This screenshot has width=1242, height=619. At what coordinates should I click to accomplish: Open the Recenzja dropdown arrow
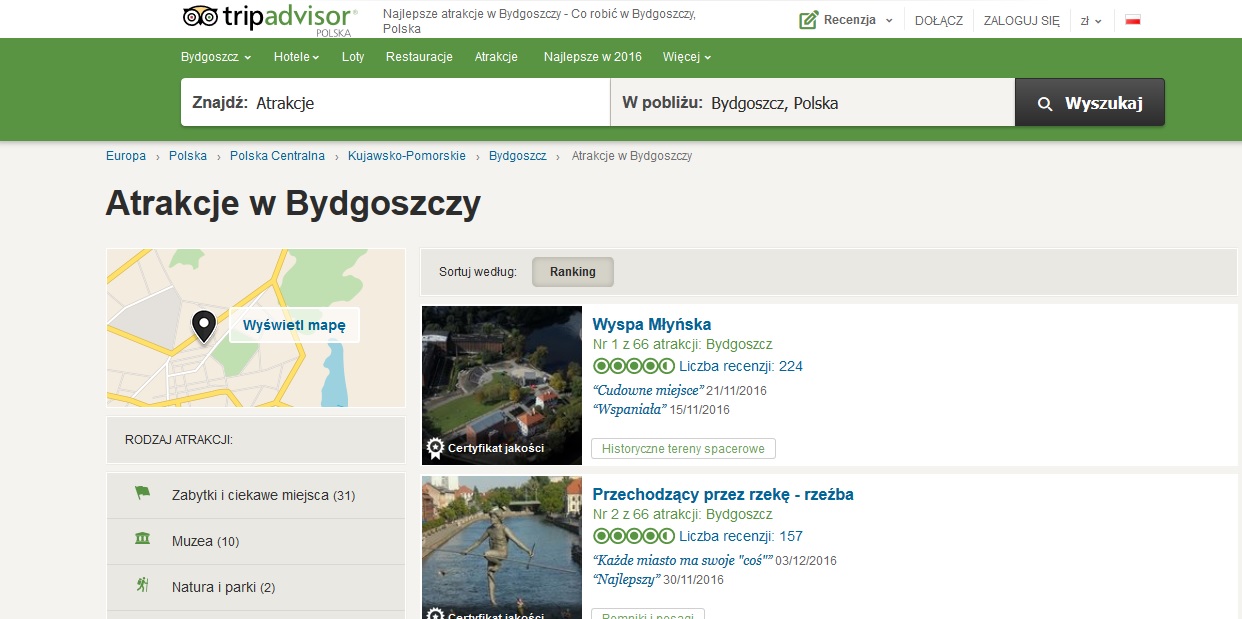pos(889,21)
